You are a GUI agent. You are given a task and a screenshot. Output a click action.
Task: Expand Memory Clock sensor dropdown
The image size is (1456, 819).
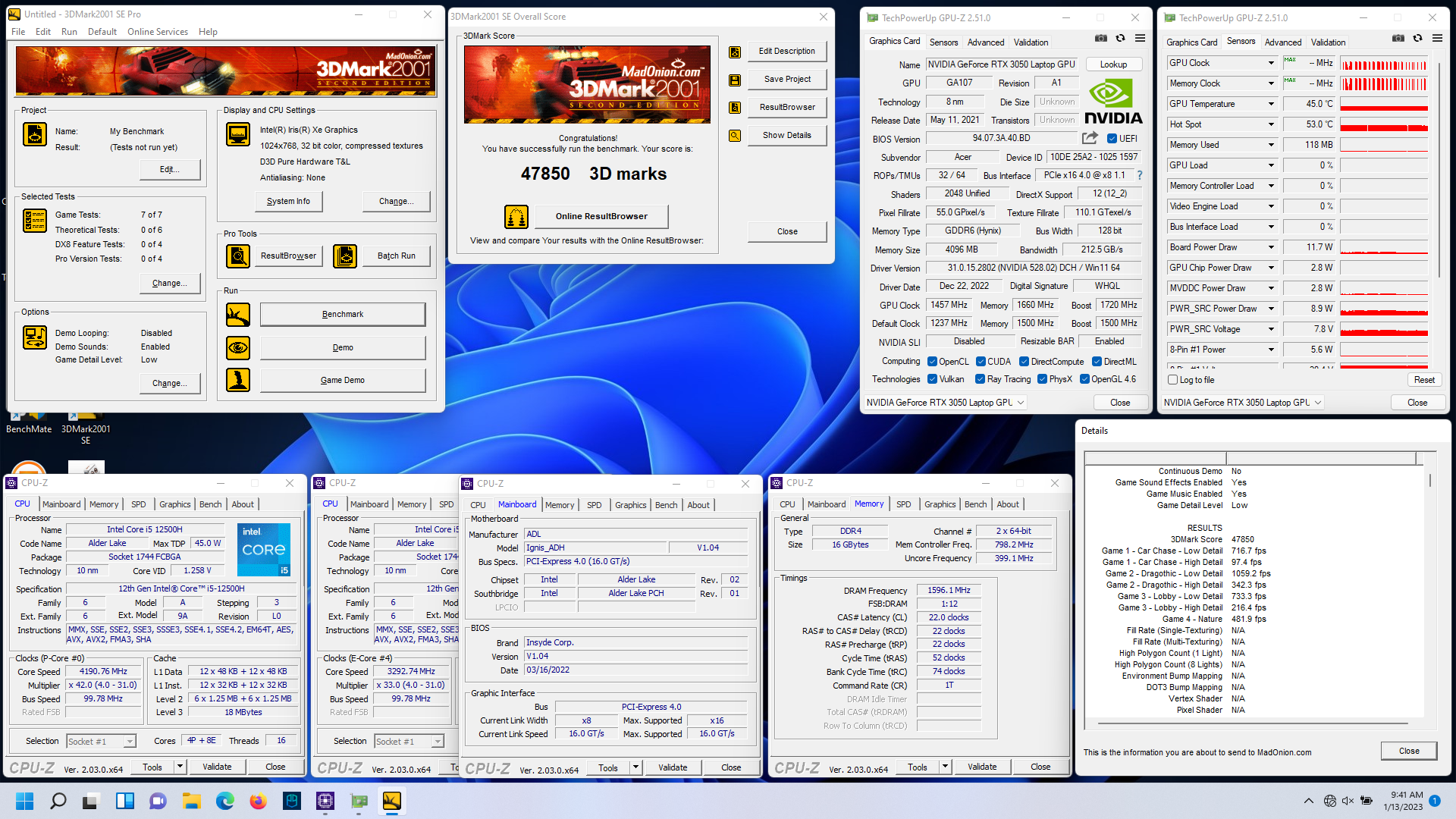coord(1271,83)
